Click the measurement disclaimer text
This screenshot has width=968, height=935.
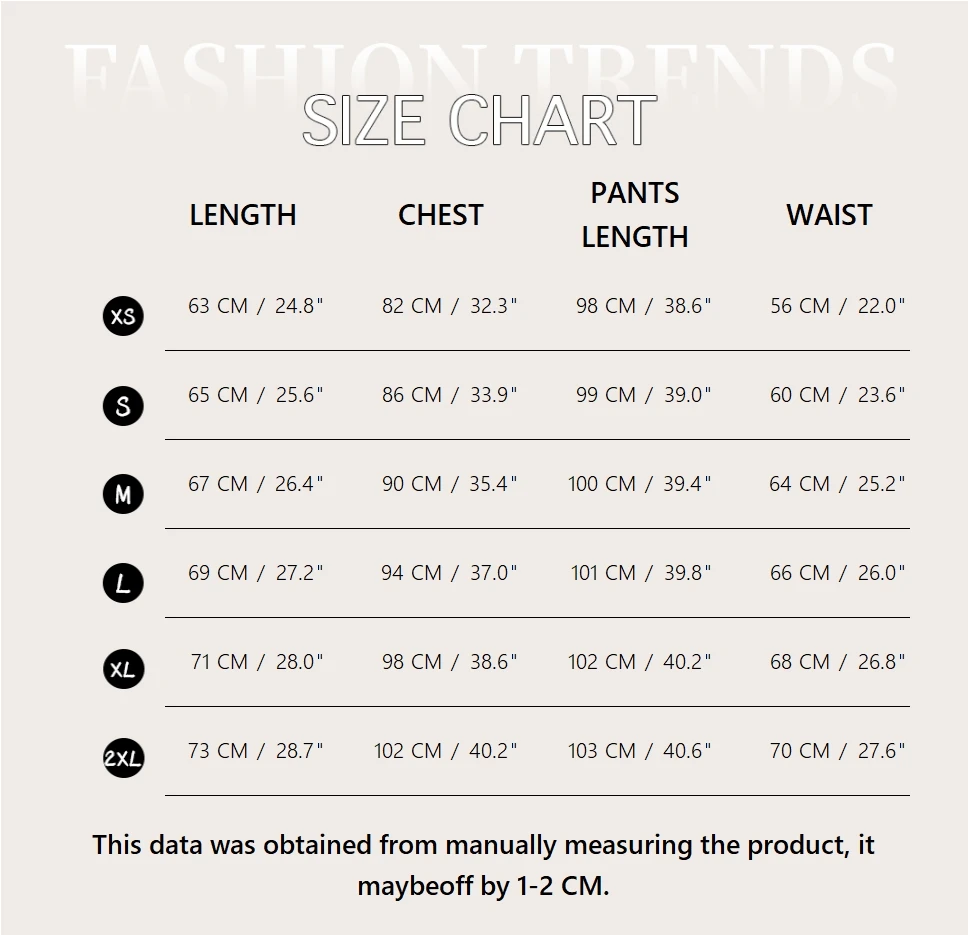click(x=483, y=865)
